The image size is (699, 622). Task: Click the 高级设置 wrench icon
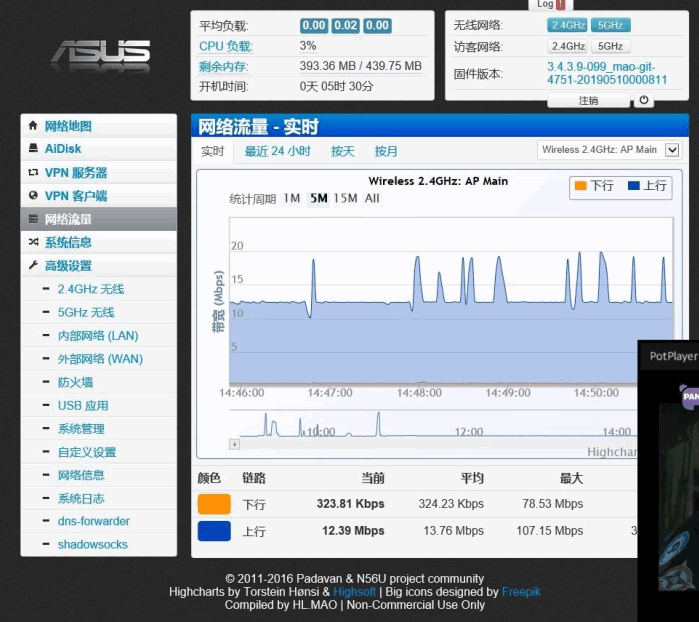(x=33, y=265)
